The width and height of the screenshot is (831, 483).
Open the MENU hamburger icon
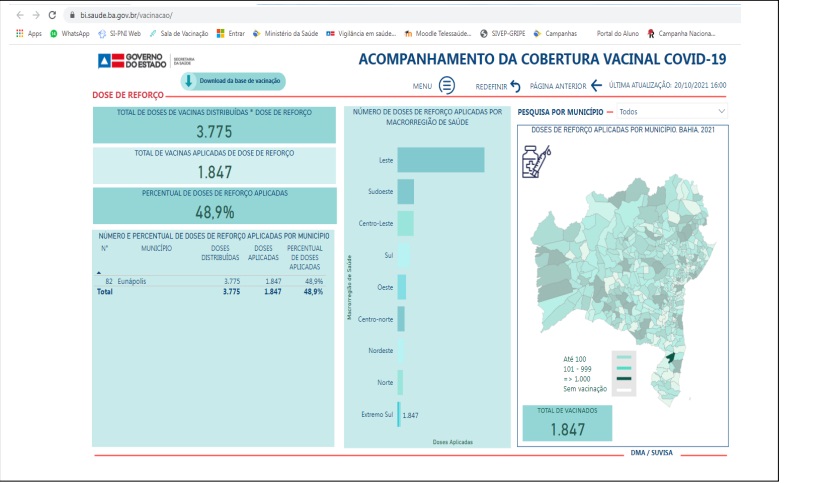click(447, 86)
